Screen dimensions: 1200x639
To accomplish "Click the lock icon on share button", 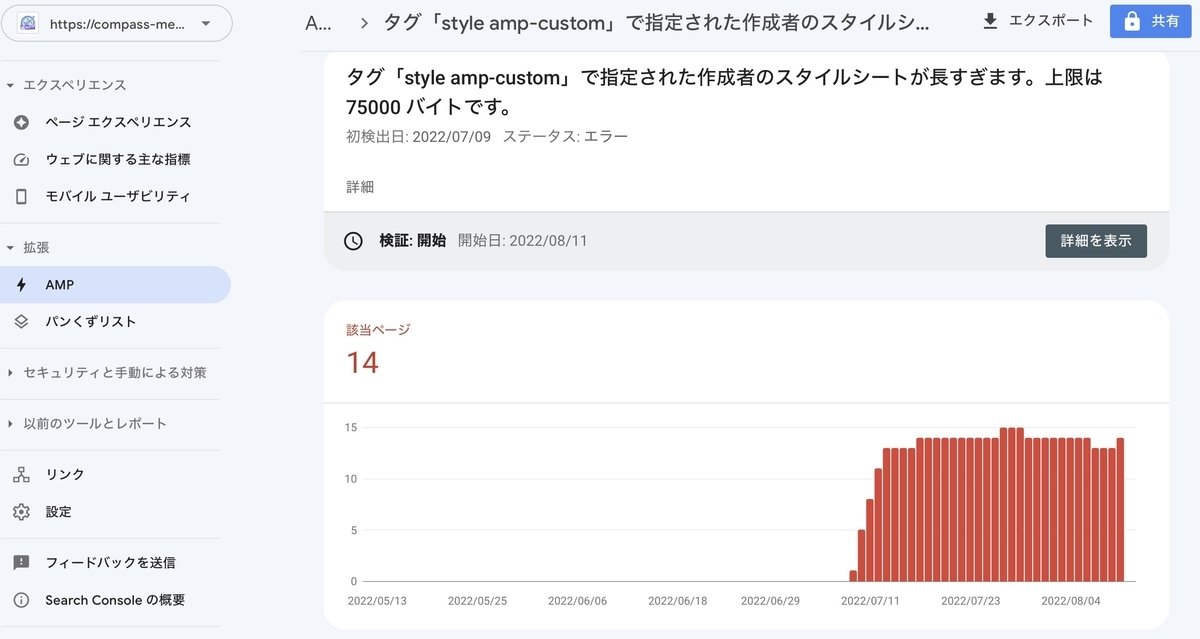I will [x=1133, y=21].
